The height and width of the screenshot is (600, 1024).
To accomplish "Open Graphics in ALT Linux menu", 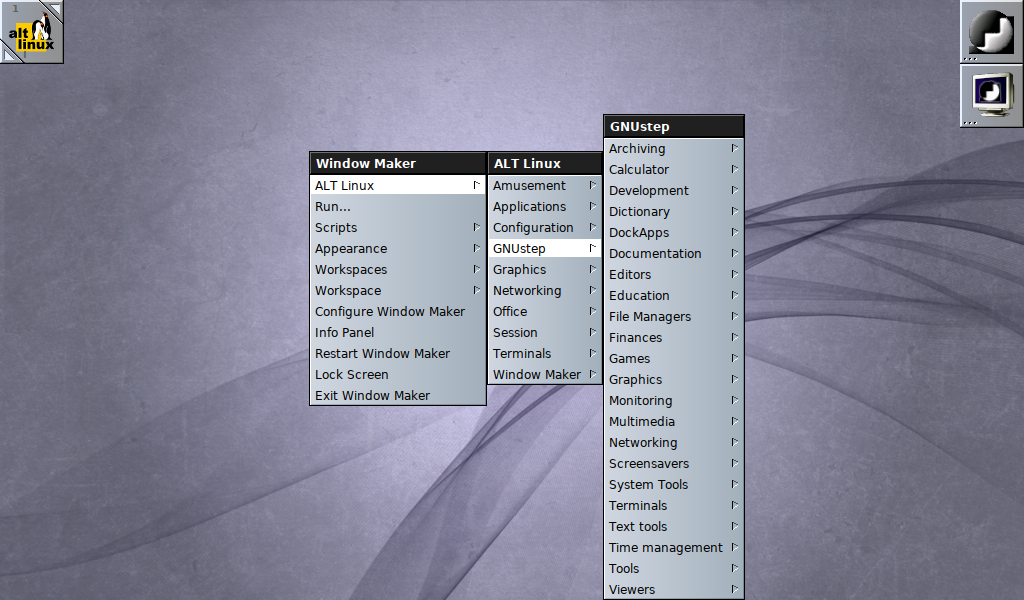I will tap(545, 269).
